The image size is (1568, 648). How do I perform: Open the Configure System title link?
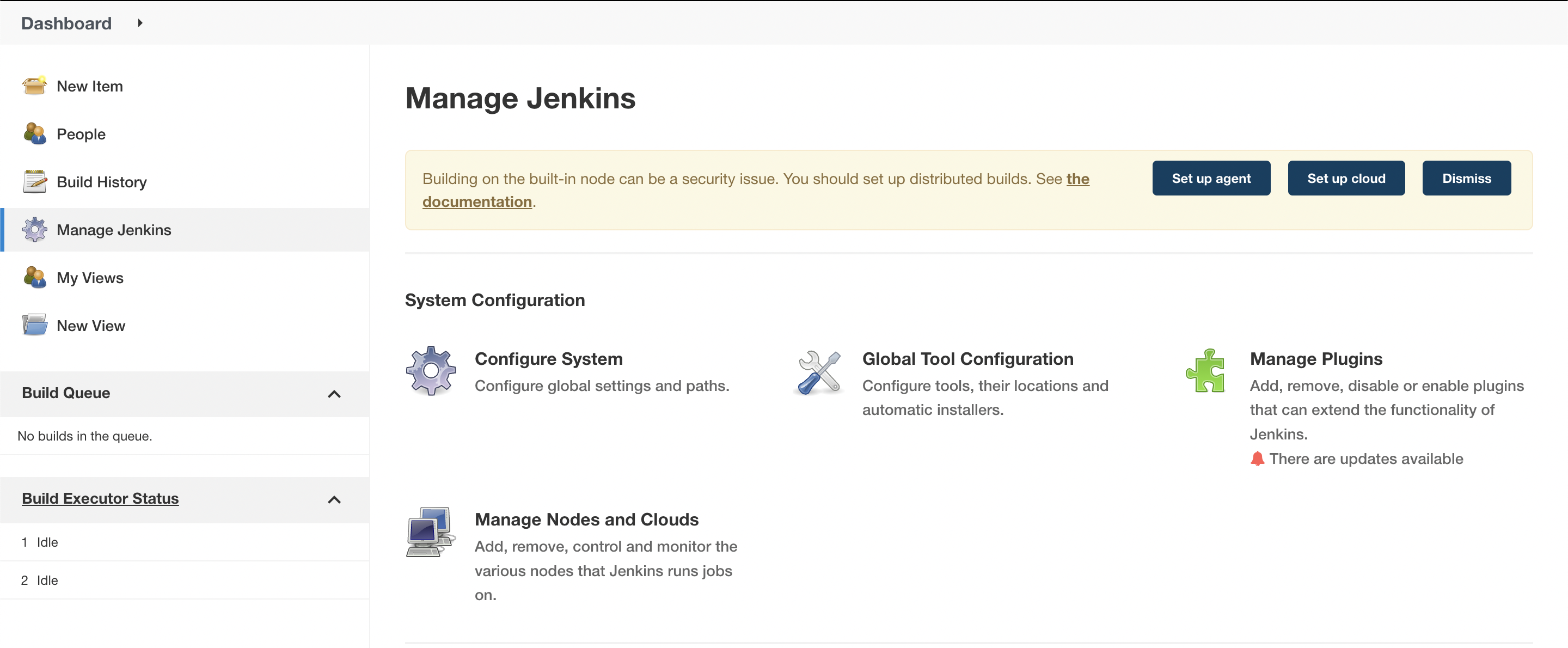point(548,359)
